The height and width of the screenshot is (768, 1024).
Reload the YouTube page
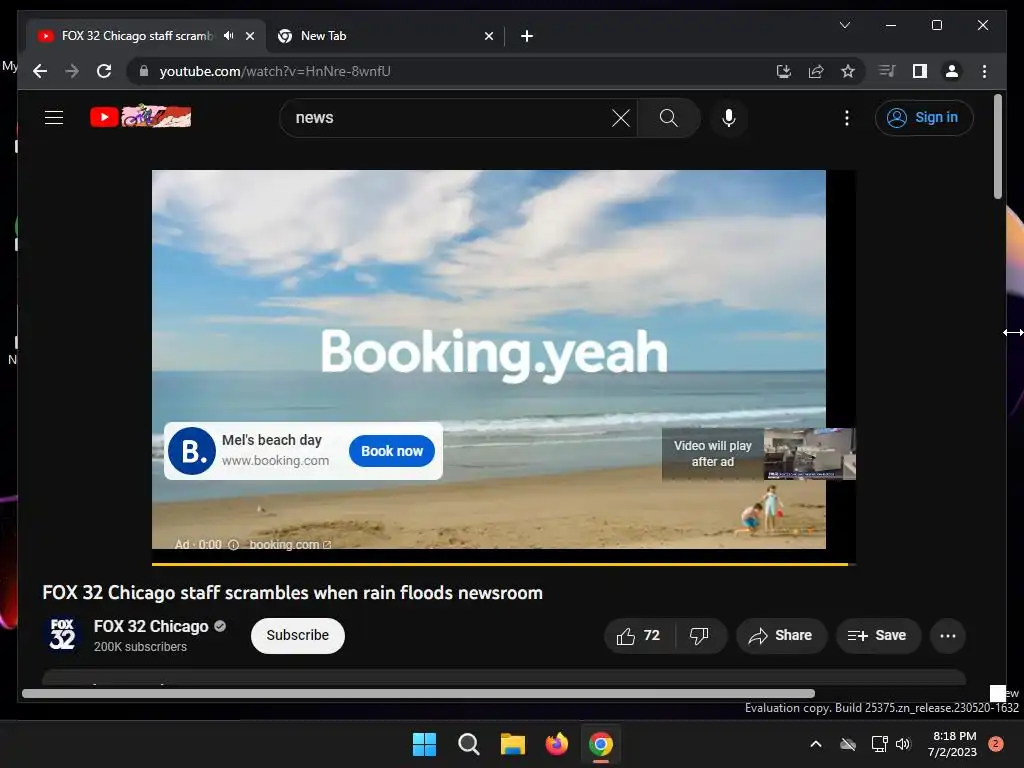(104, 71)
